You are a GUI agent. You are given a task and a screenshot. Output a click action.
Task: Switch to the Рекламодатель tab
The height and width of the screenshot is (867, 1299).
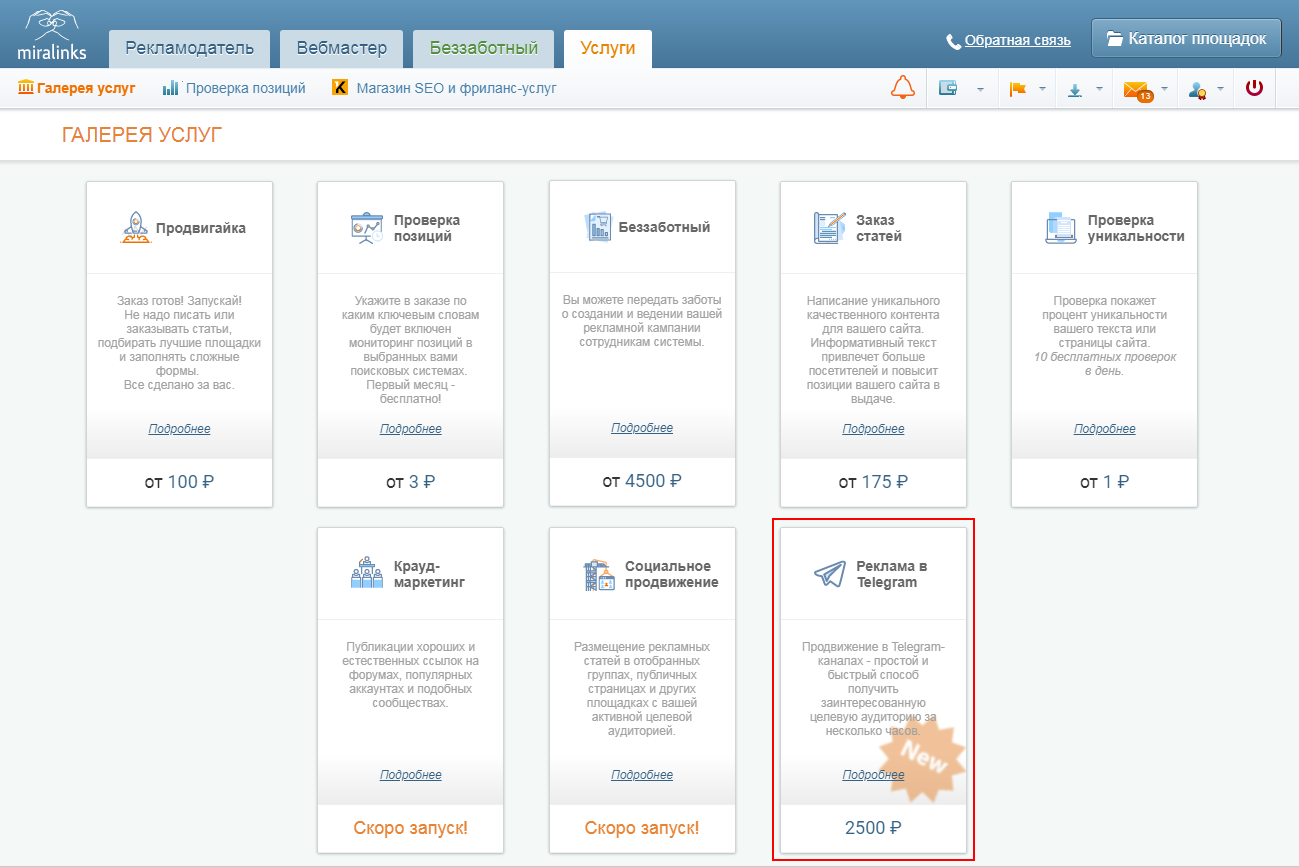(x=189, y=48)
